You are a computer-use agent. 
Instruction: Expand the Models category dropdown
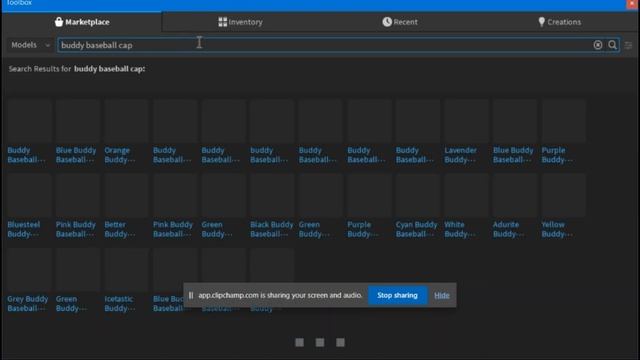coord(30,45)
